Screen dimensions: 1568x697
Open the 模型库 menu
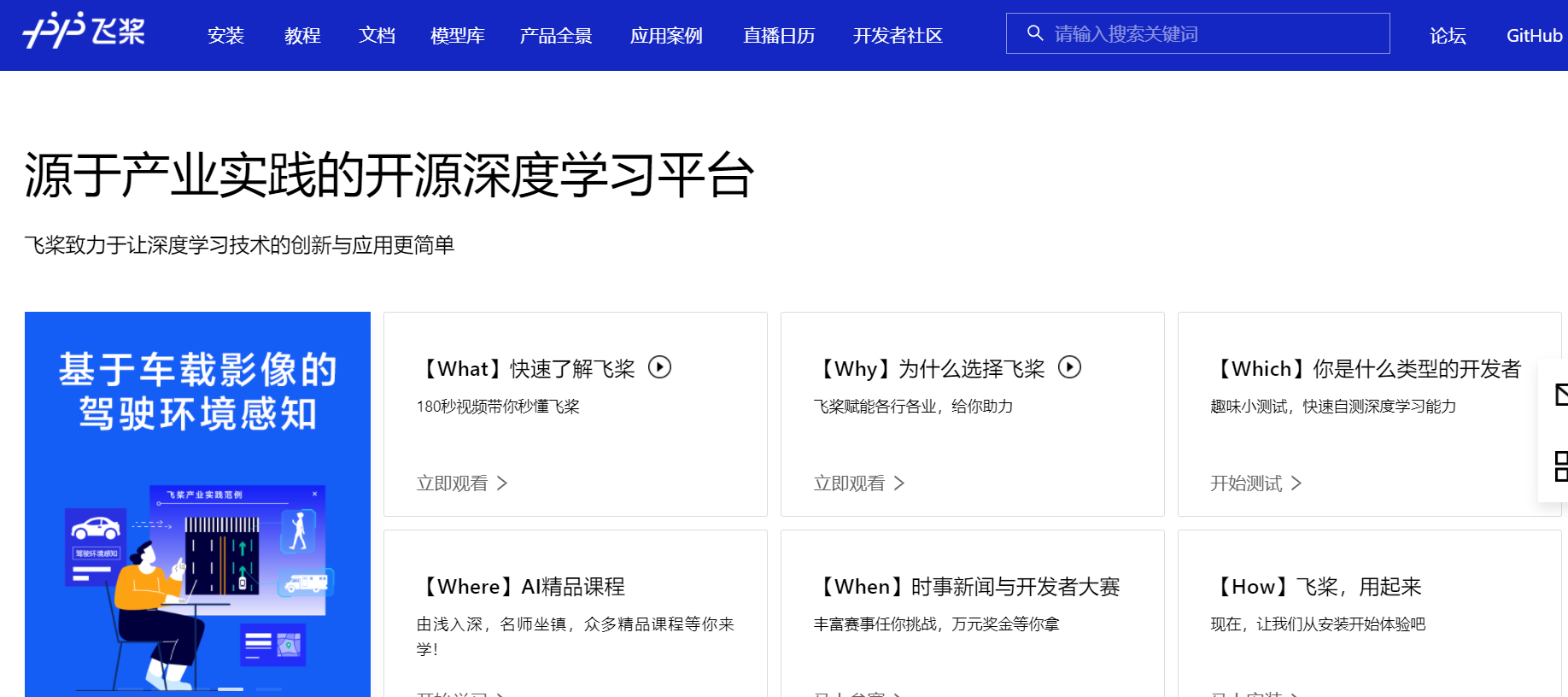[x=458, y=36]
